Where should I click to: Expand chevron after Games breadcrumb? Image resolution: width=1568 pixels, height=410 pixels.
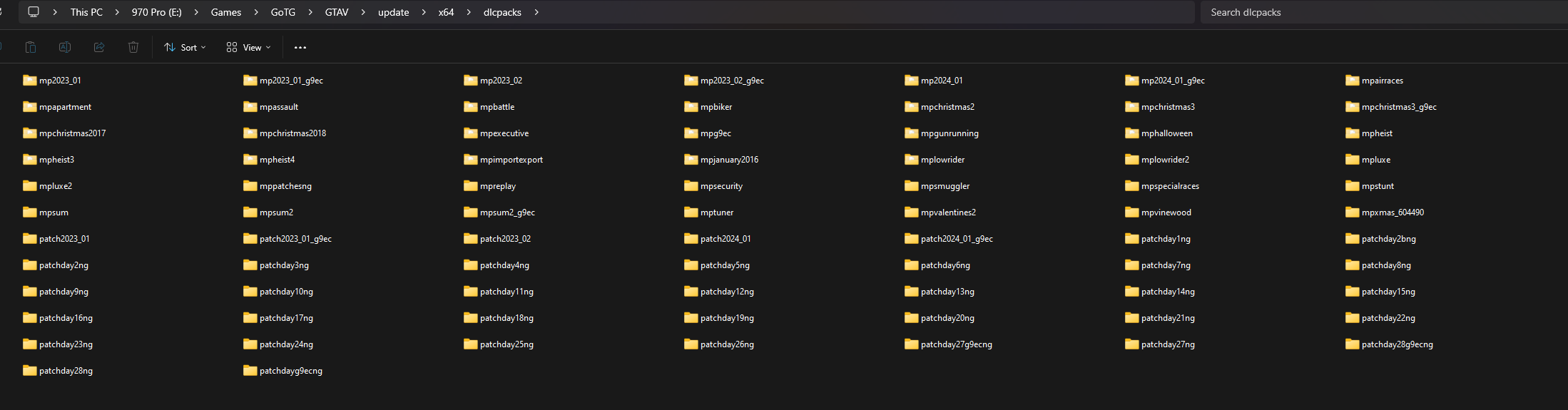click(256, 12)
